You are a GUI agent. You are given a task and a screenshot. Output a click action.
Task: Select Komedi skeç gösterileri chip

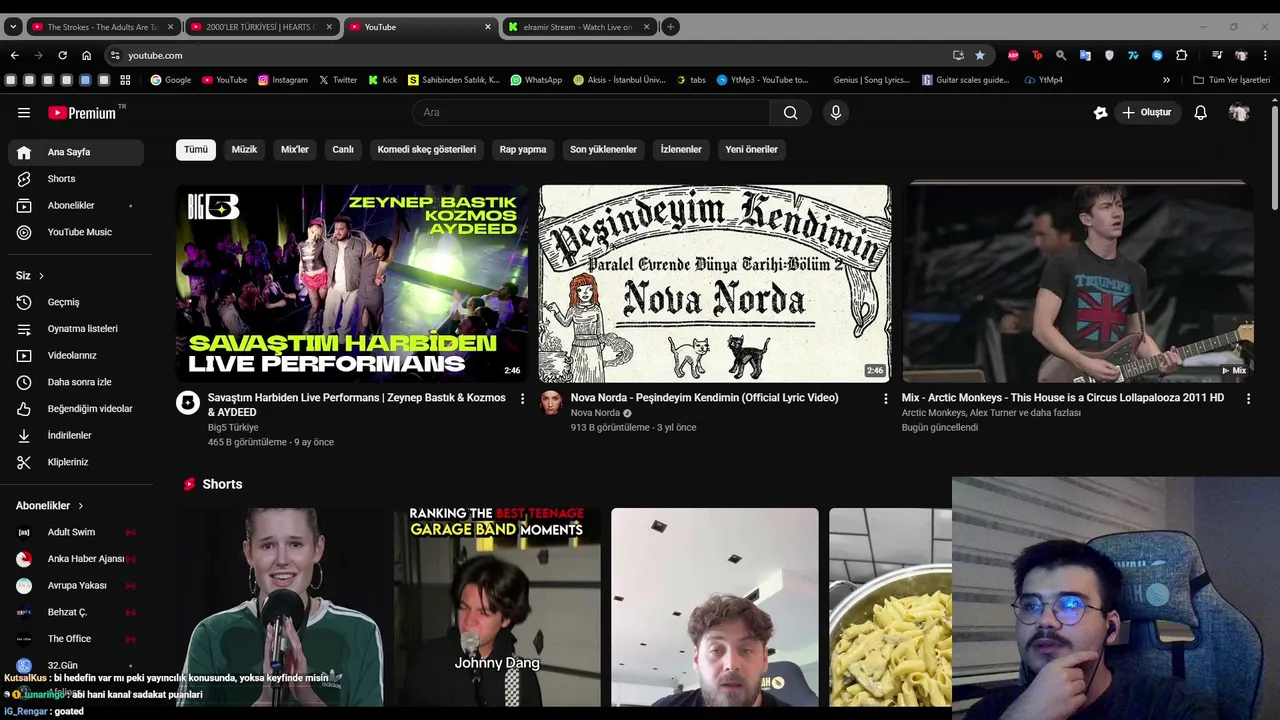(x=427, y=149)
